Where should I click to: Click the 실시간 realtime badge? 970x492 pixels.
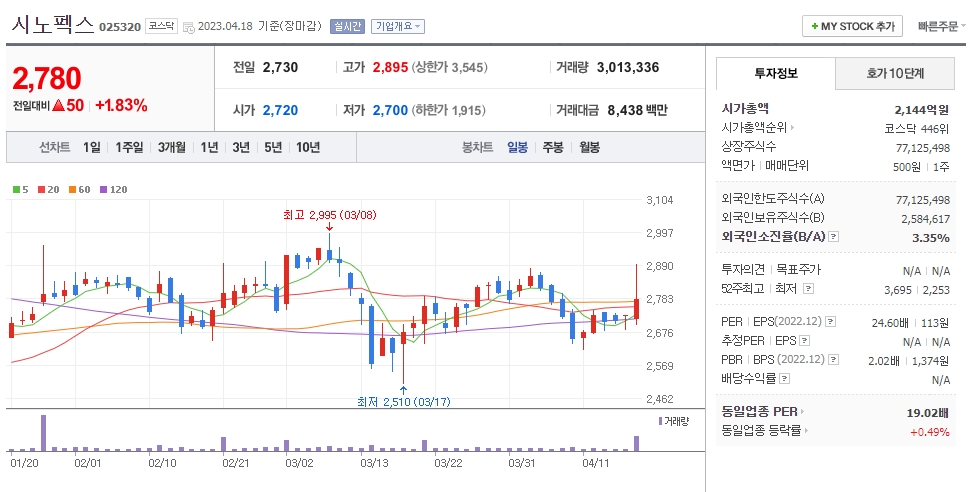point(347,26)
